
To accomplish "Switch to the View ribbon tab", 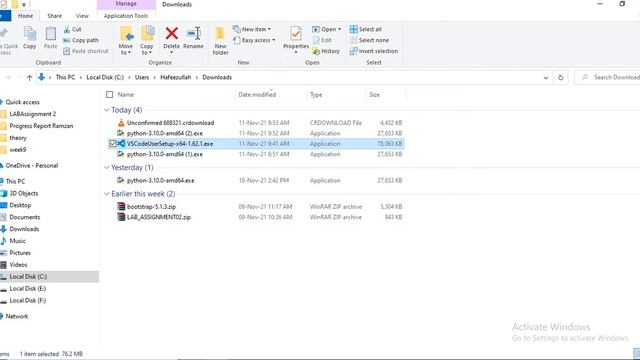I will click(82, 16).
